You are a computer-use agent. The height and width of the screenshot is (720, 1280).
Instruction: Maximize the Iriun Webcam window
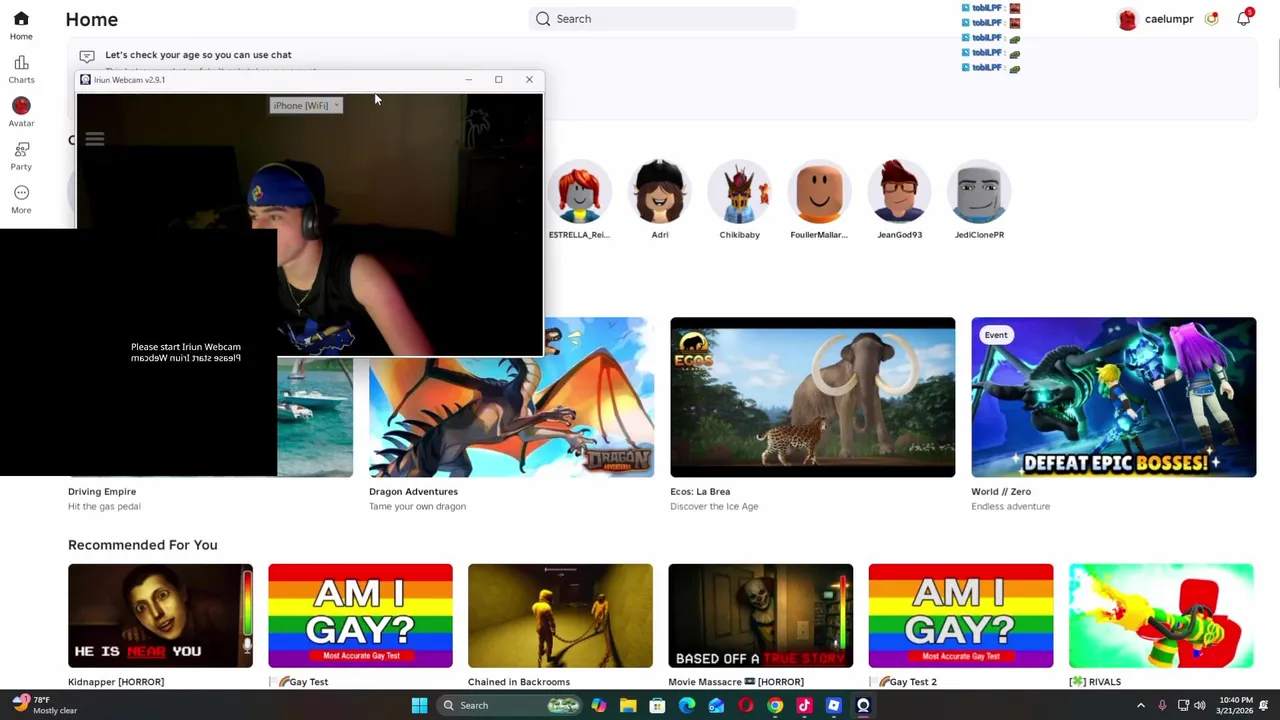(x=498, y=79)
